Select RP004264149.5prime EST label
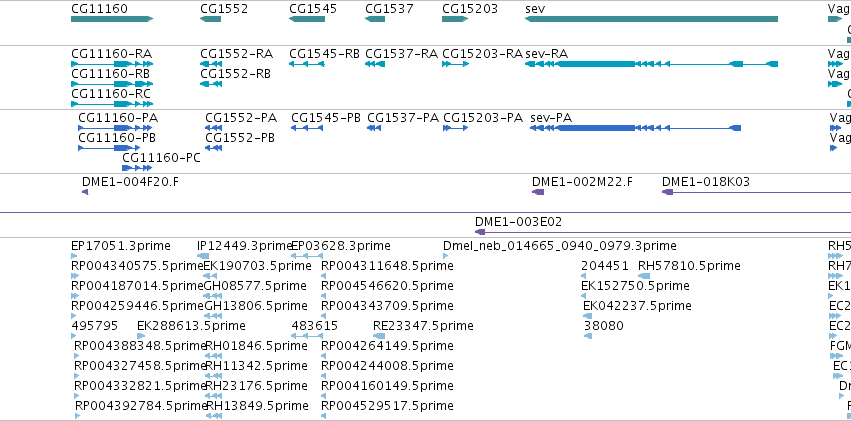Screen dimensions: 851x421 click(x=388, y=346)
